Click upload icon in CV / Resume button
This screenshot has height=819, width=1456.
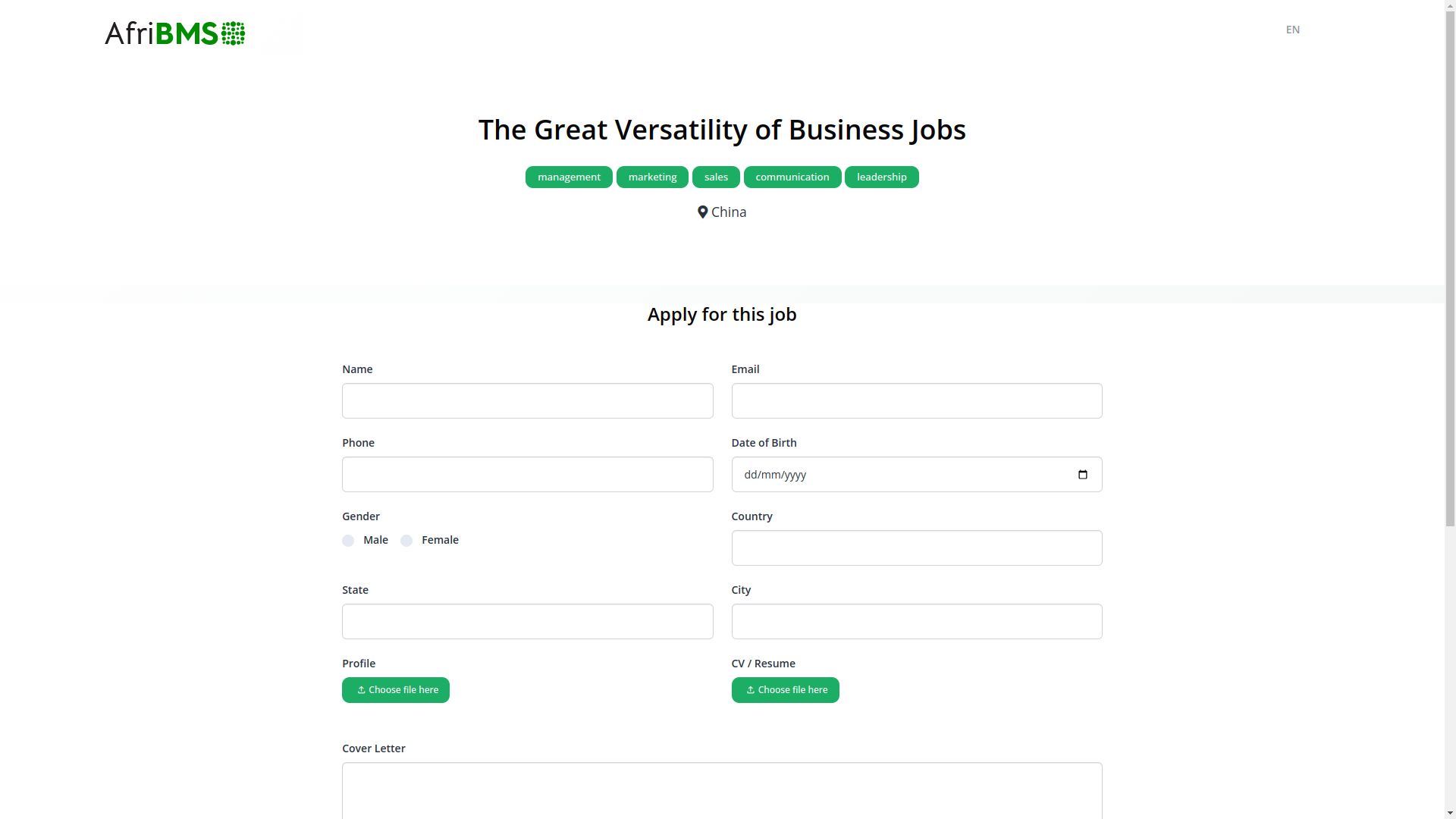pyautogui.click(x=751, y=690)
